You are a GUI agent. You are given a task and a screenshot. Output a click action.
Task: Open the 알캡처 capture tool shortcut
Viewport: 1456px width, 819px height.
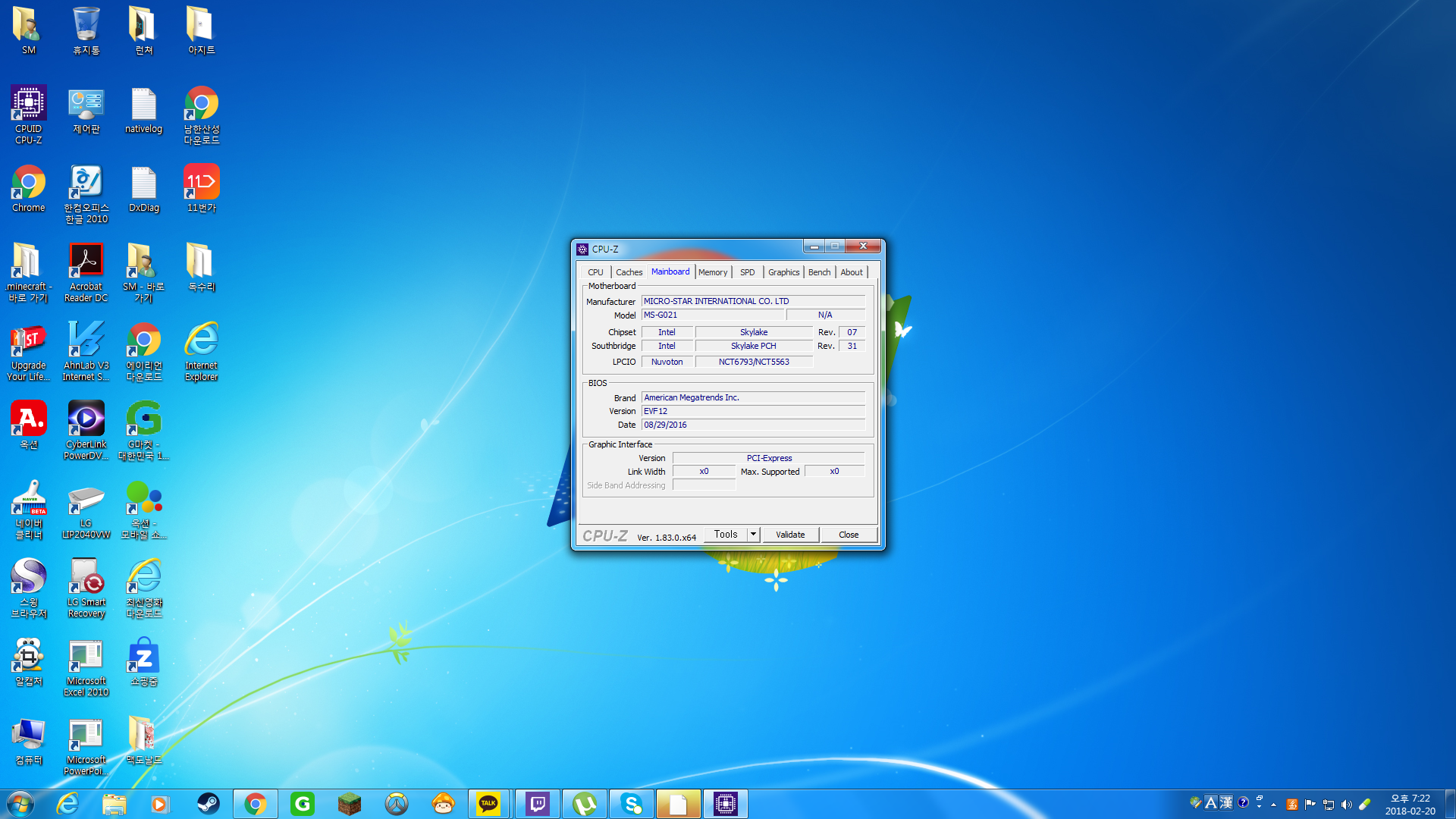tap(29, 663)
